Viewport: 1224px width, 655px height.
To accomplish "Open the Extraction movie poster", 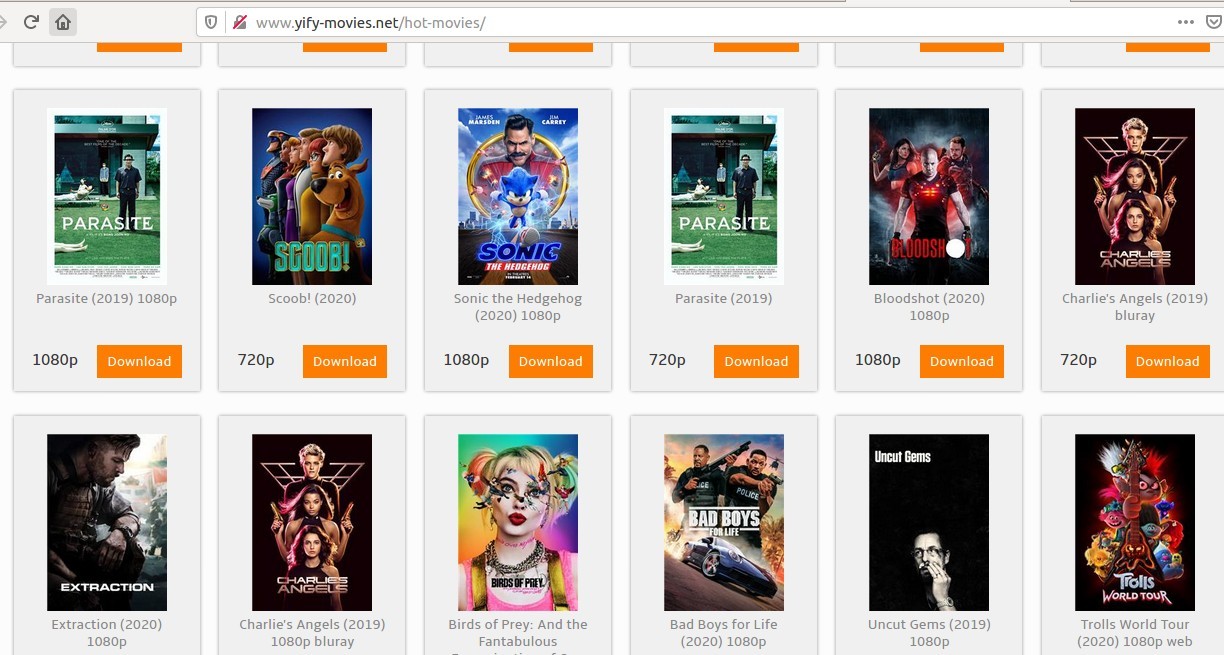I will click(107, 522).
